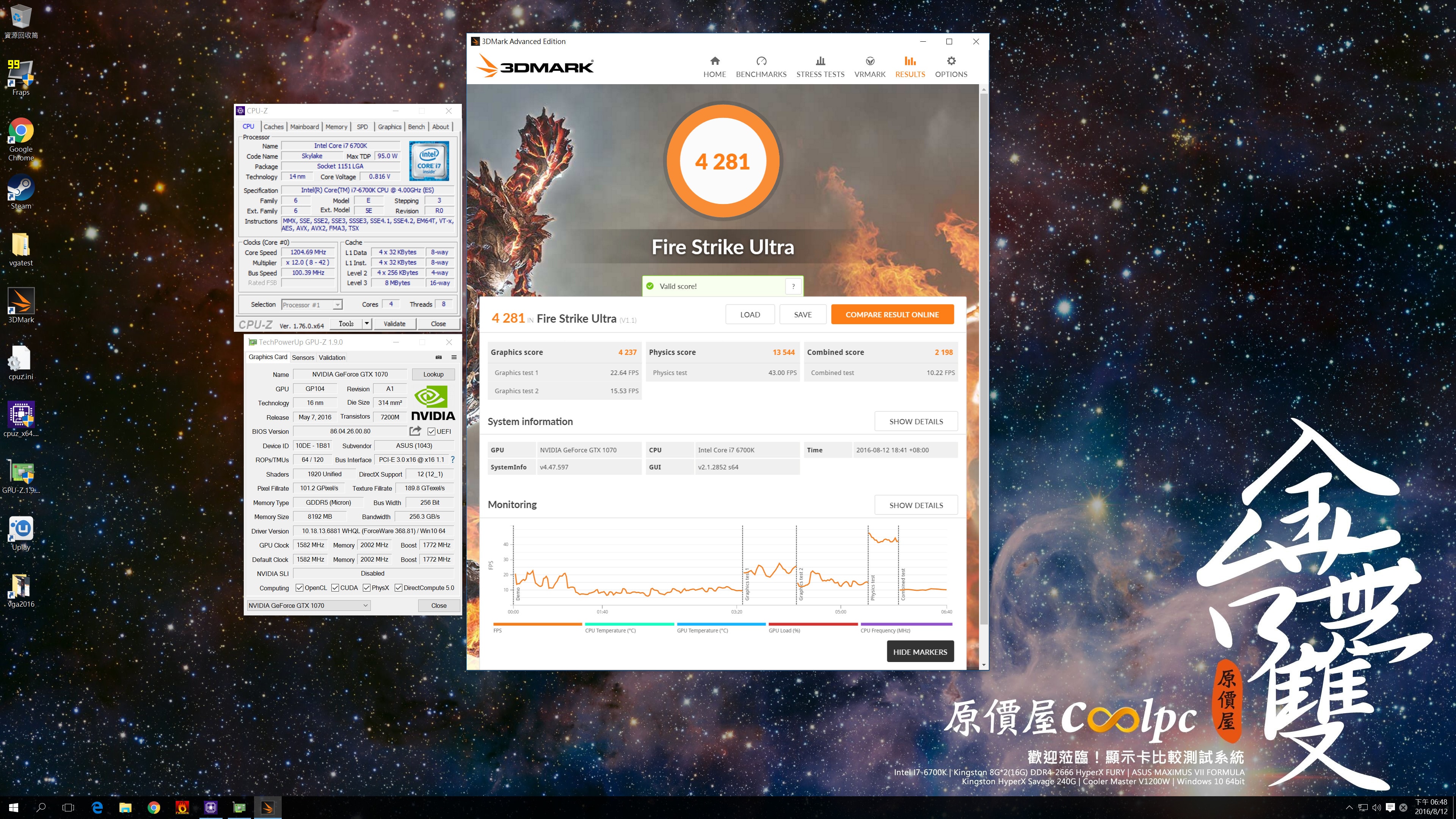Open the Steam desktop shortcut

[21, 192]
